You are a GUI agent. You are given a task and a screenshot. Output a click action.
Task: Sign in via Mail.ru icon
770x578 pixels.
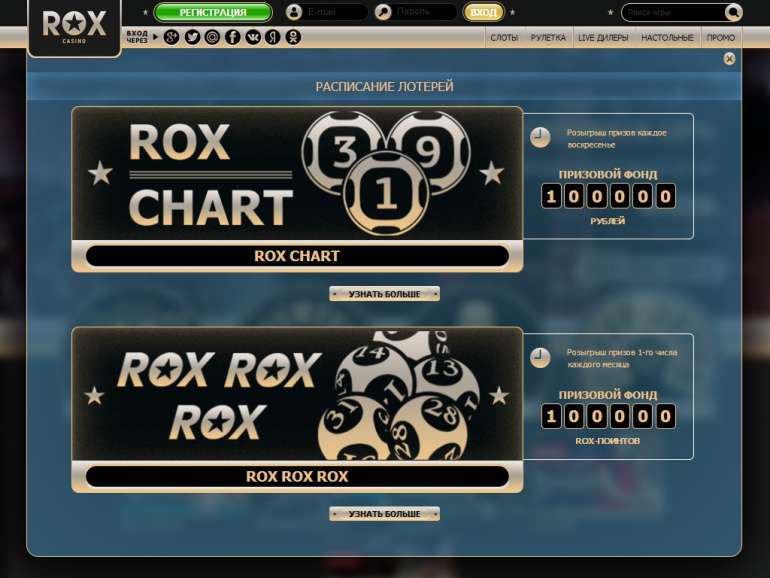click(x=212, y=37)
